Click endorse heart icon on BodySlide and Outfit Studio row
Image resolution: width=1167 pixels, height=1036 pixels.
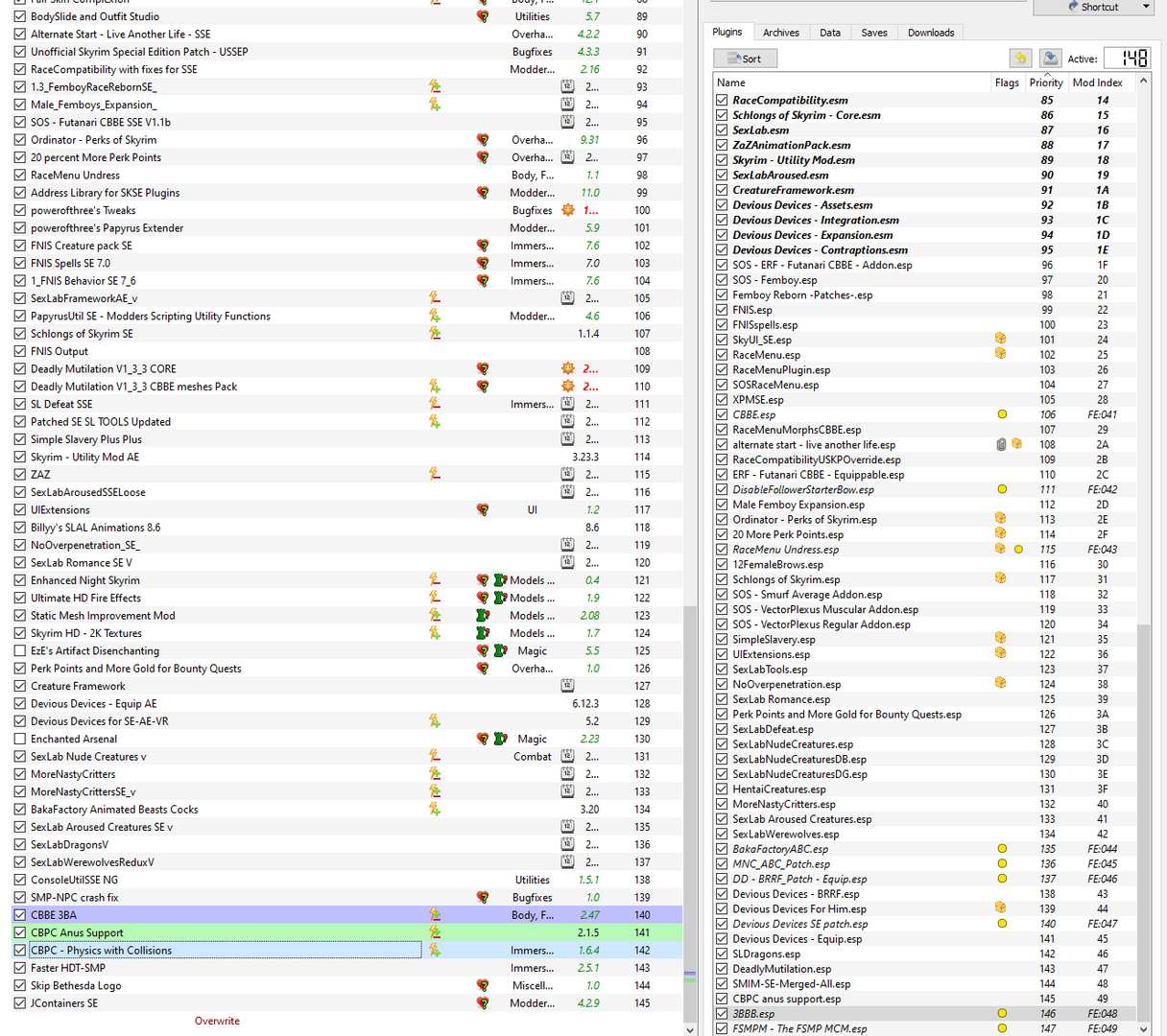coord(483,16)
